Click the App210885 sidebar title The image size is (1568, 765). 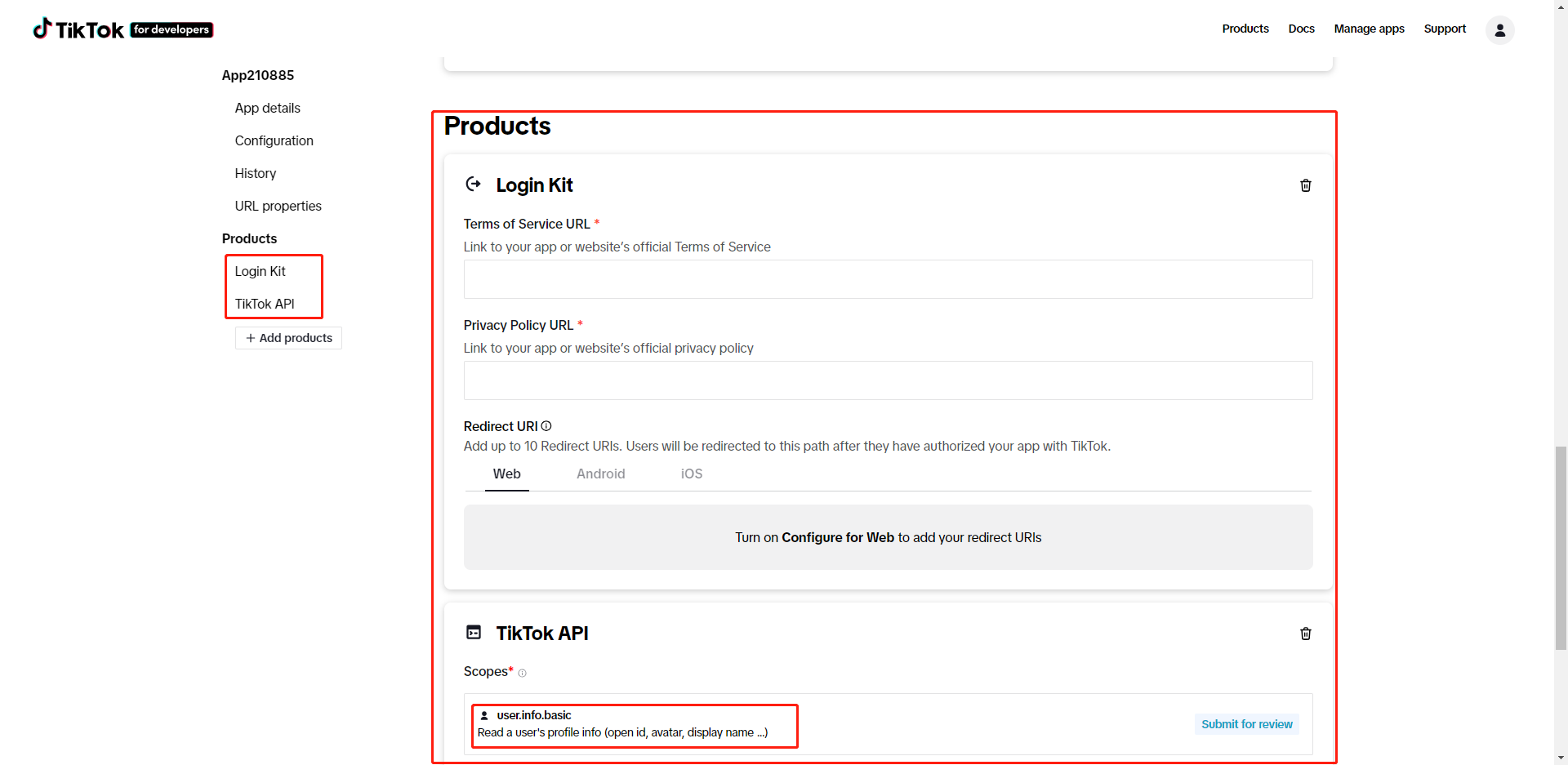(258, 75)
